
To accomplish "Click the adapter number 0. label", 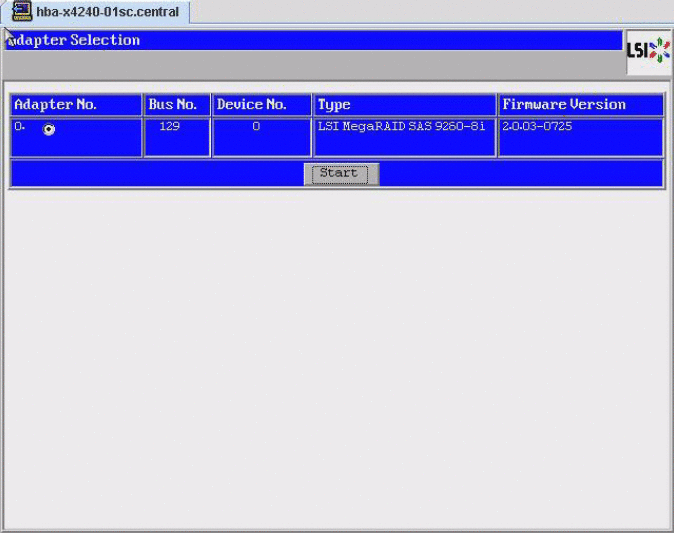I will coord(19,126).
